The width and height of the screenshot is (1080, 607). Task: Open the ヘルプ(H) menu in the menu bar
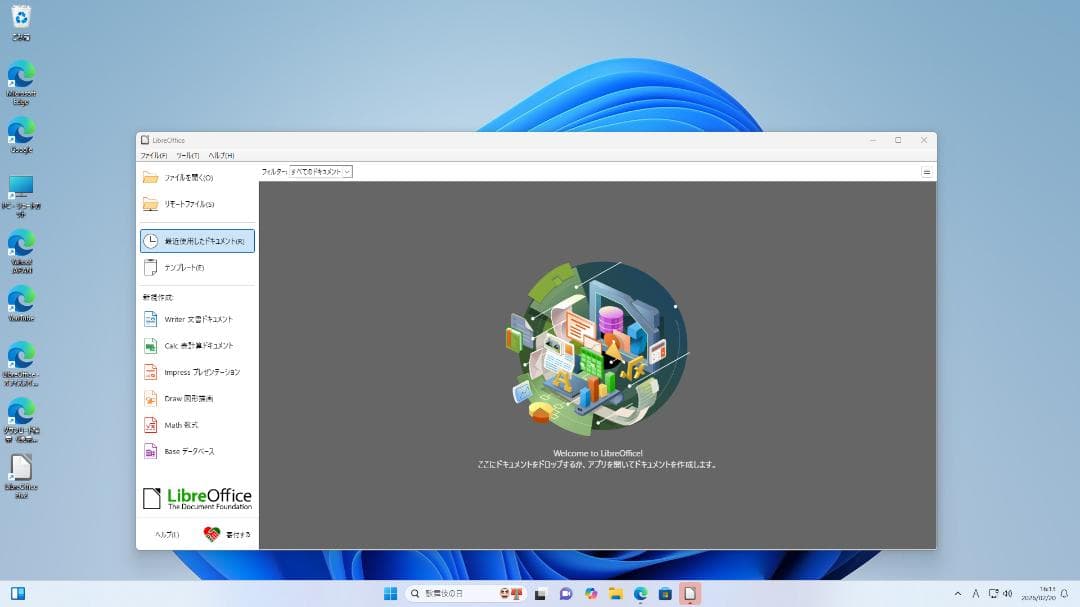click(x=221, y=156)
